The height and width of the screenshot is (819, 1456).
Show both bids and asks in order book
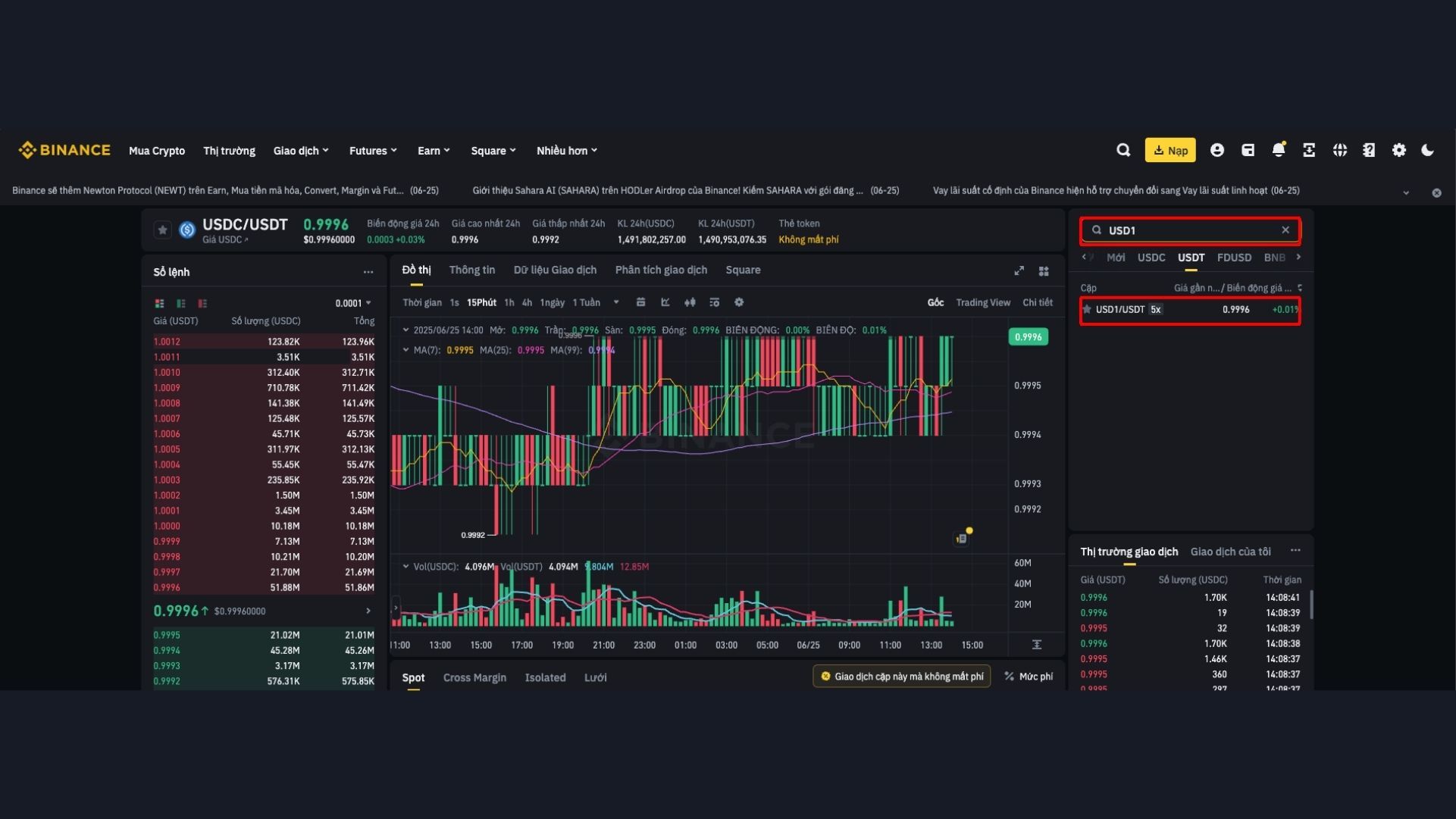[x=159, y=303]
